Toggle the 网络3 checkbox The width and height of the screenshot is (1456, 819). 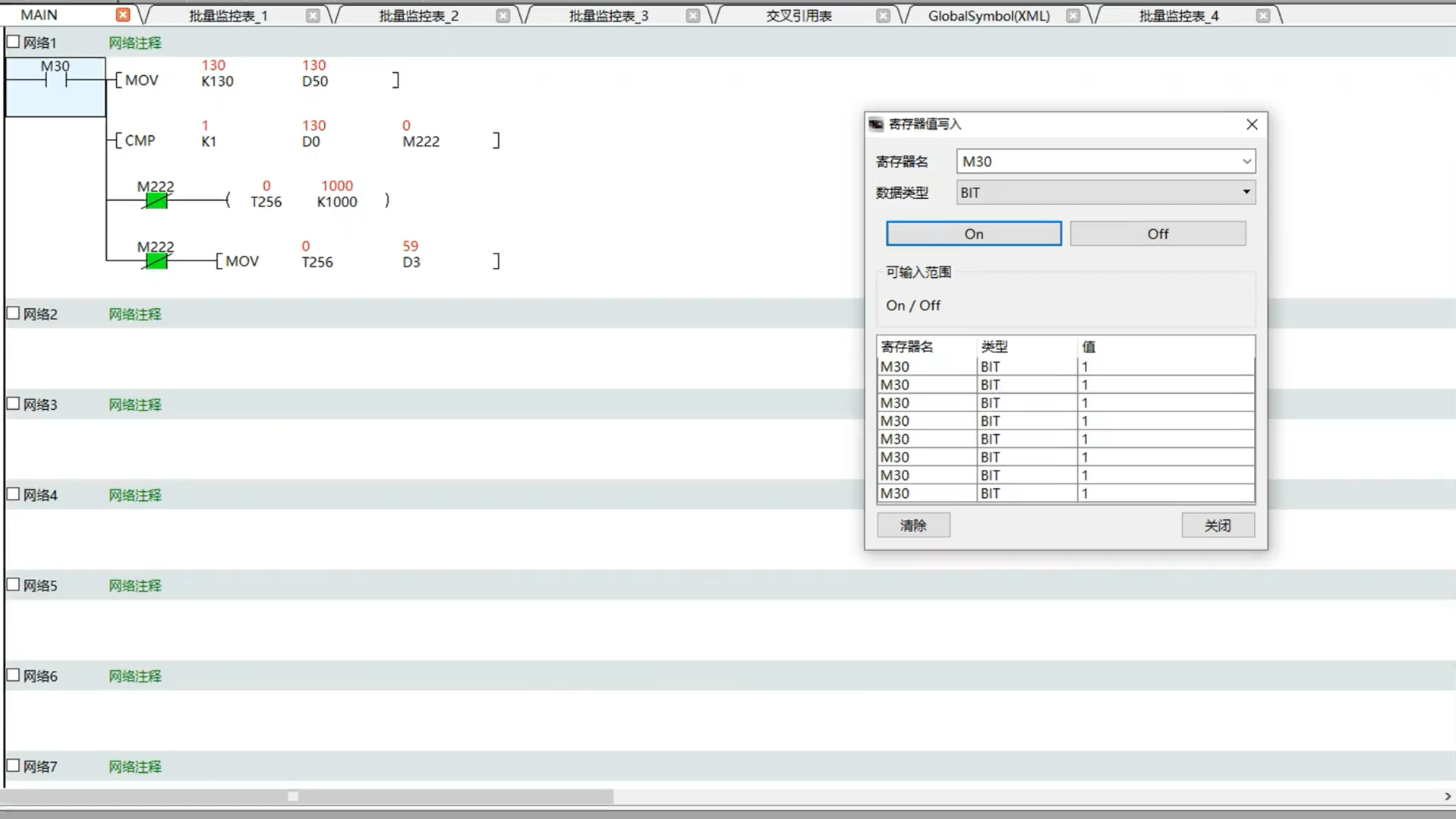point(14,404)
